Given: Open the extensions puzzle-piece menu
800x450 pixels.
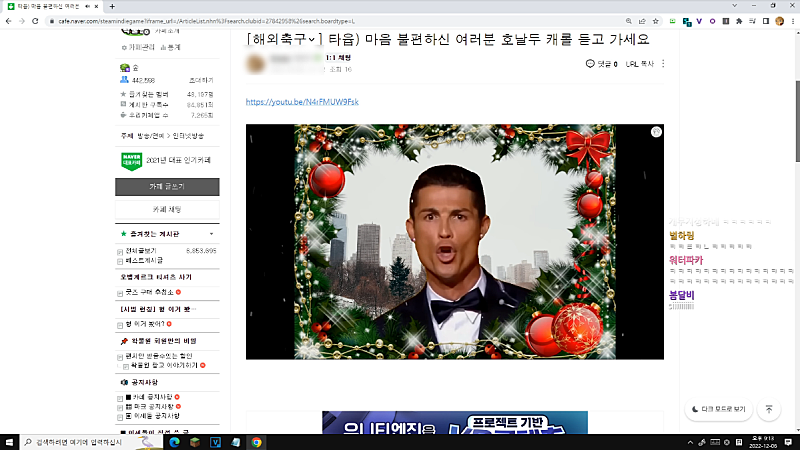Looking at the screenshot, I should pos(739,21).
